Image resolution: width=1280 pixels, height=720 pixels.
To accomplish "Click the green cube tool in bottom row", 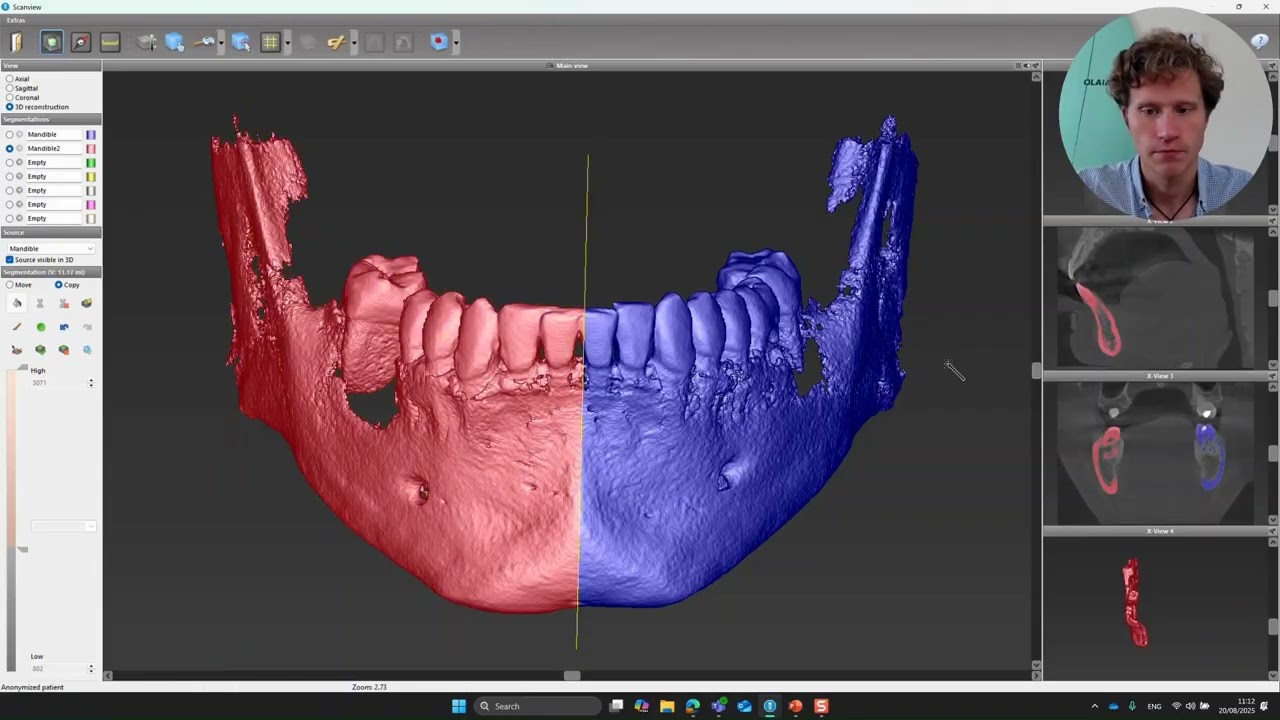I will click(41, 350).
